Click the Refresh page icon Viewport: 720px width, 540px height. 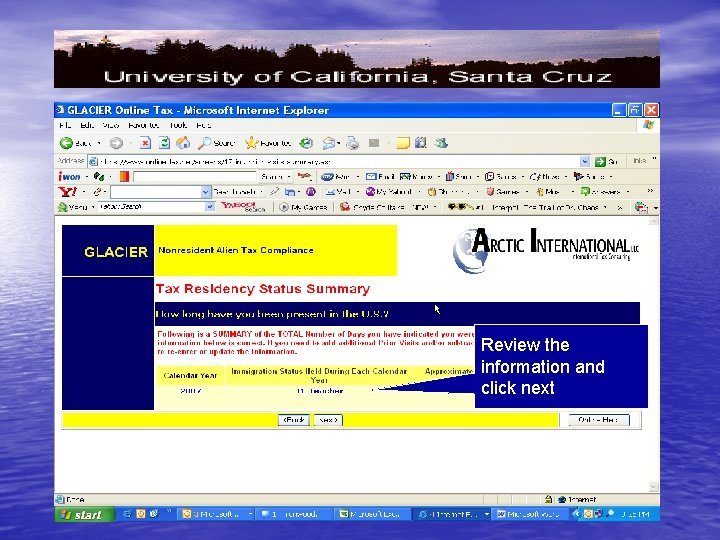coord(164,143)
